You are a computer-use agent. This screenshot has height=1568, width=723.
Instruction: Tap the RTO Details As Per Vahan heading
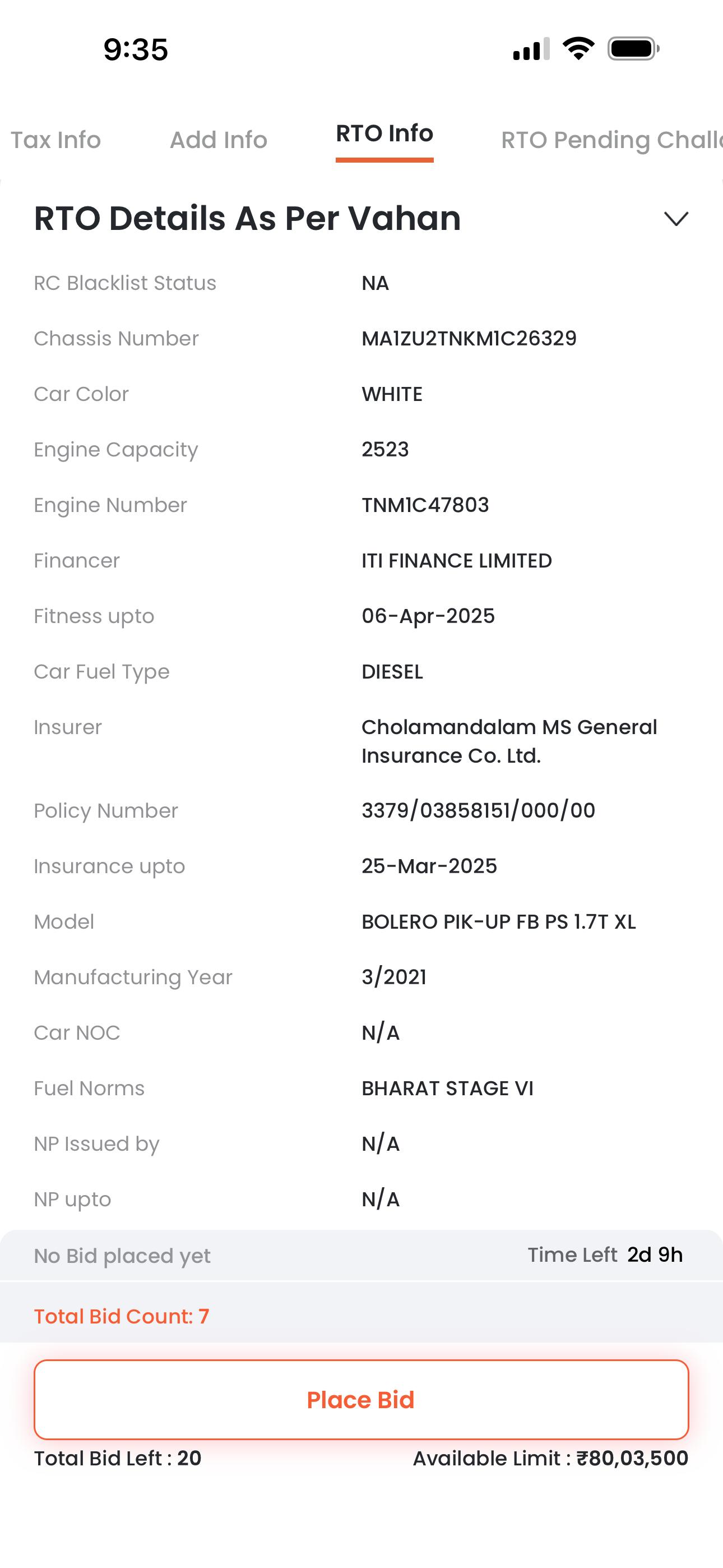(247, 218)
